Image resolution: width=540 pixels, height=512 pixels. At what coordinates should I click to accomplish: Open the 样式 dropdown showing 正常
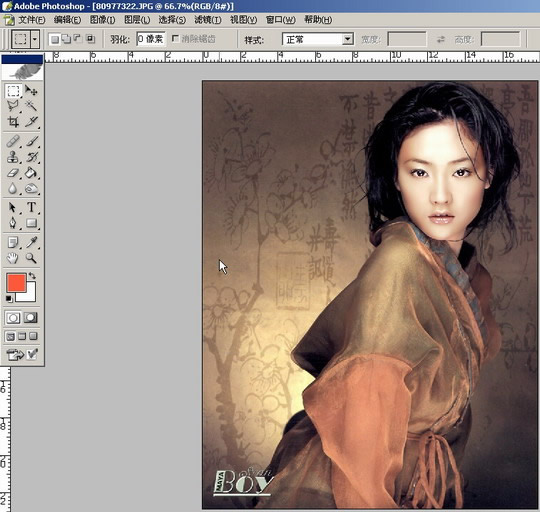(x=318, y=40)
